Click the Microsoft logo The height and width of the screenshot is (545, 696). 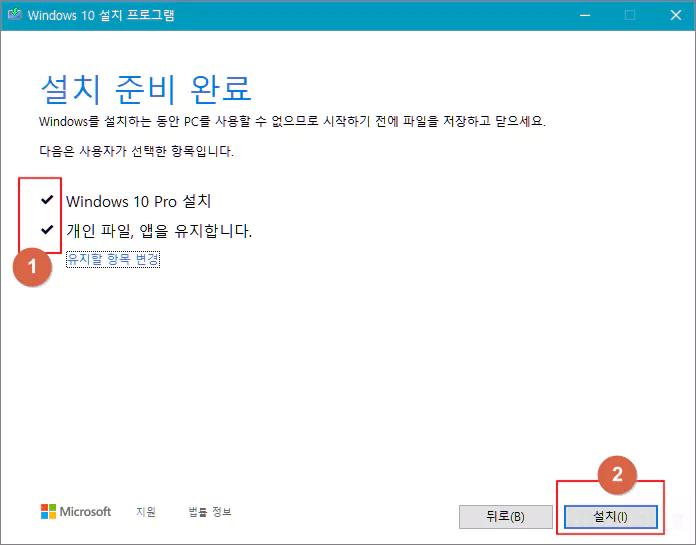click(x=76, y=512)
